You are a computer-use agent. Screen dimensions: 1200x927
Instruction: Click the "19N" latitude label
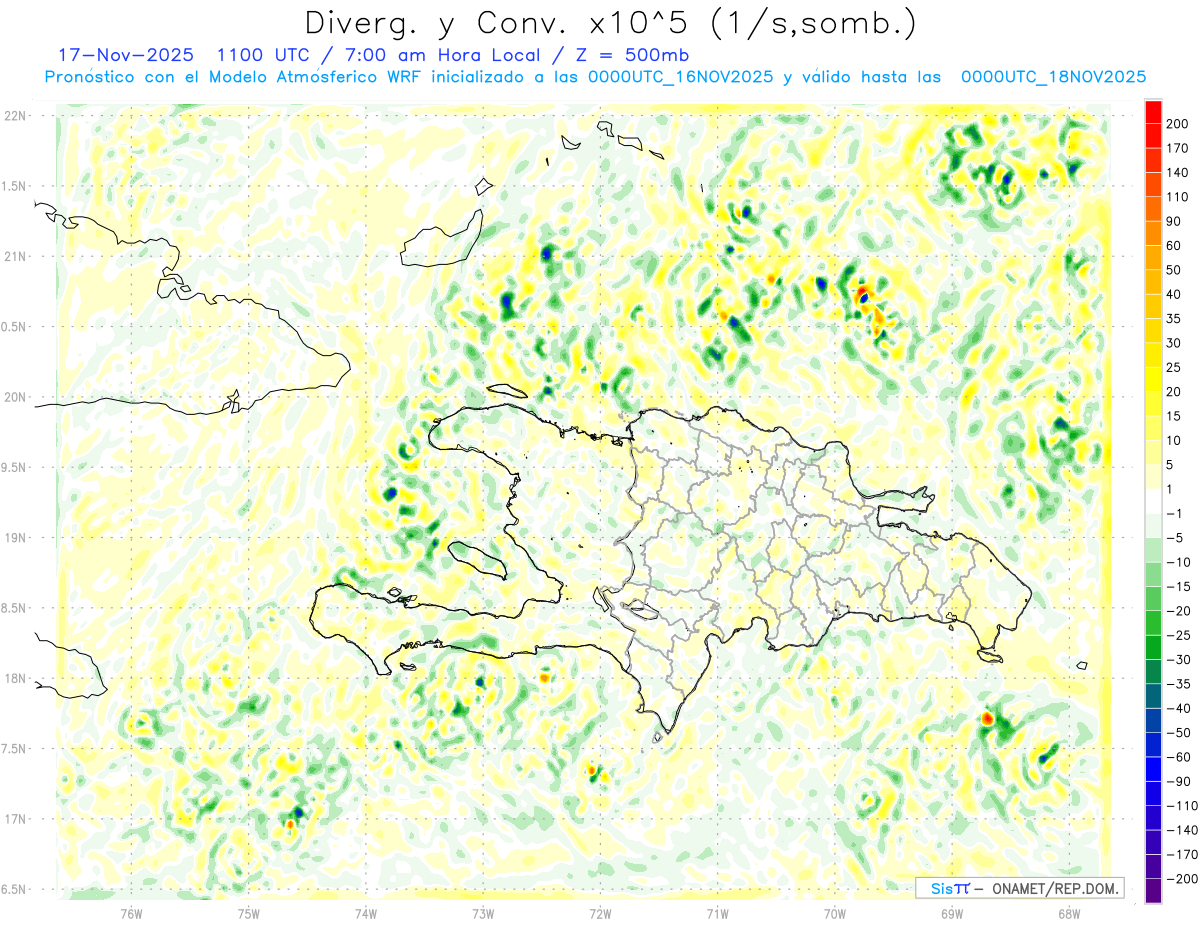(14, 538)
